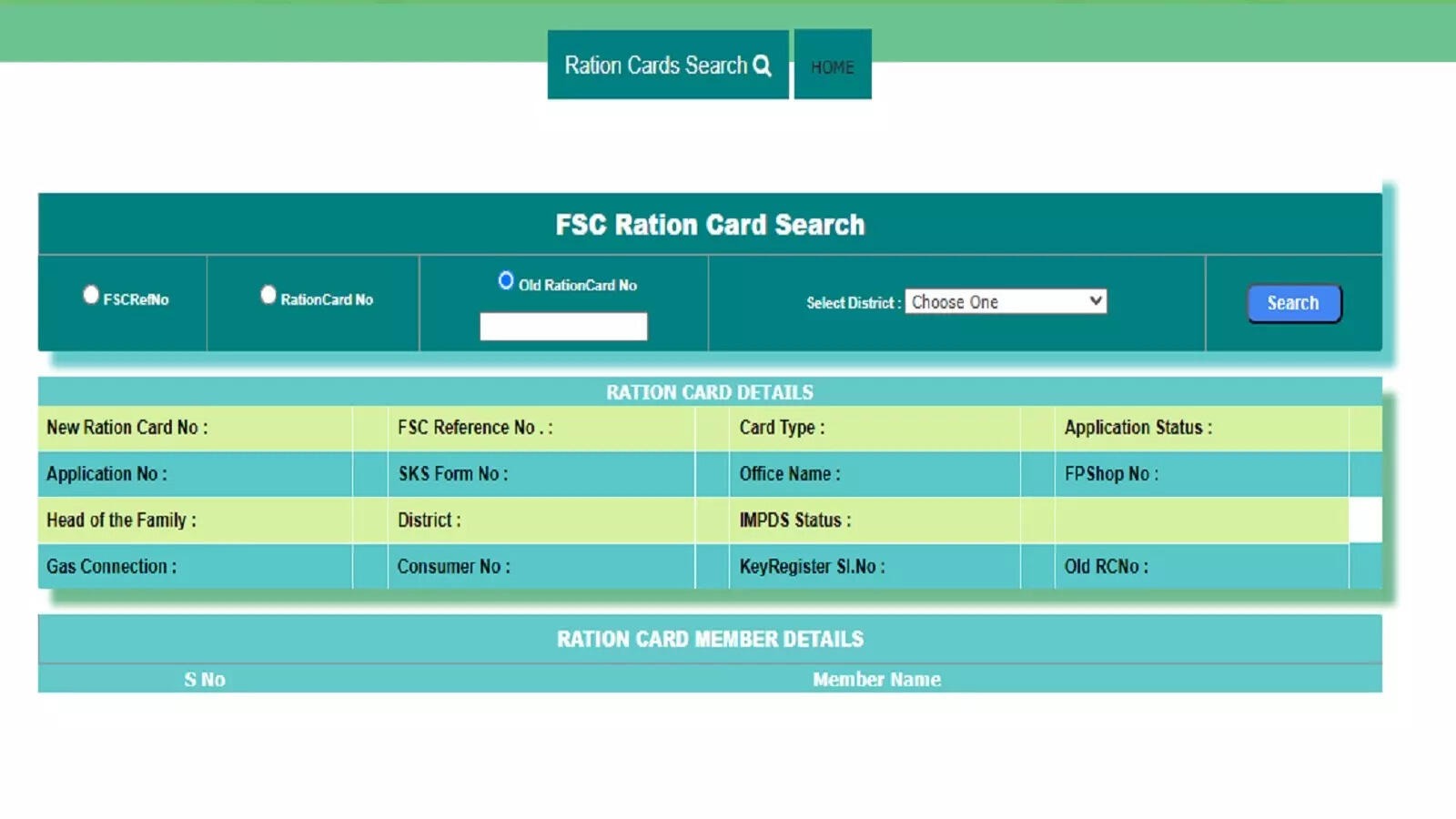Screen dimensions: 1456x819
Task: Go to the HOME tab
Action: 833,65
